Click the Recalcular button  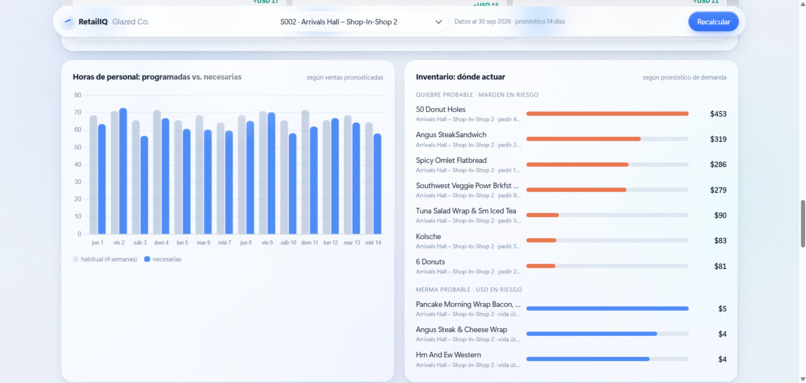click(x=713, y=22)
